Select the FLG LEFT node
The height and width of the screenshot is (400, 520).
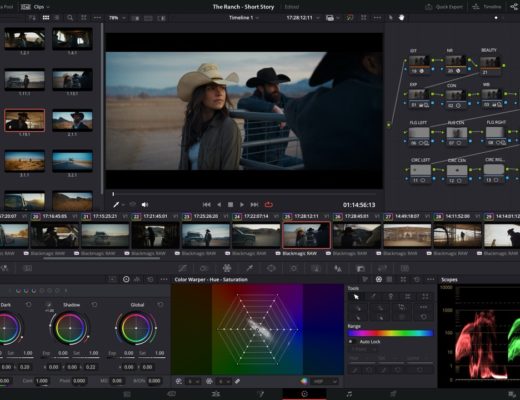click(x=419, y=136)
